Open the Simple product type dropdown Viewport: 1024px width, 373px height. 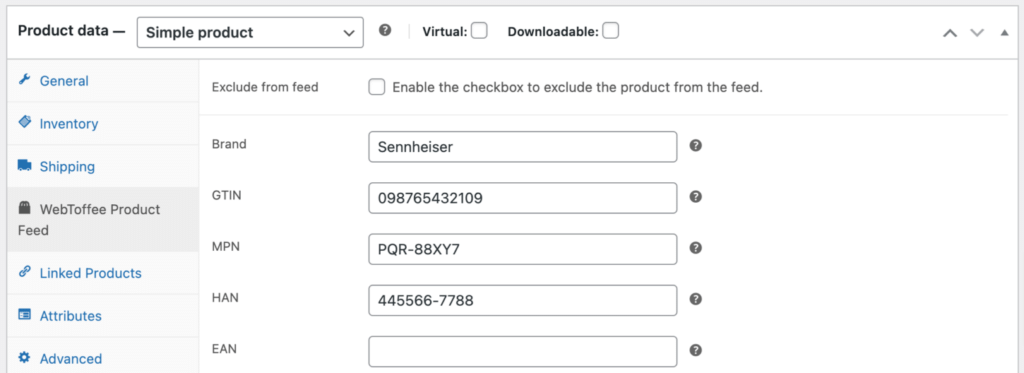coord(250,33)
